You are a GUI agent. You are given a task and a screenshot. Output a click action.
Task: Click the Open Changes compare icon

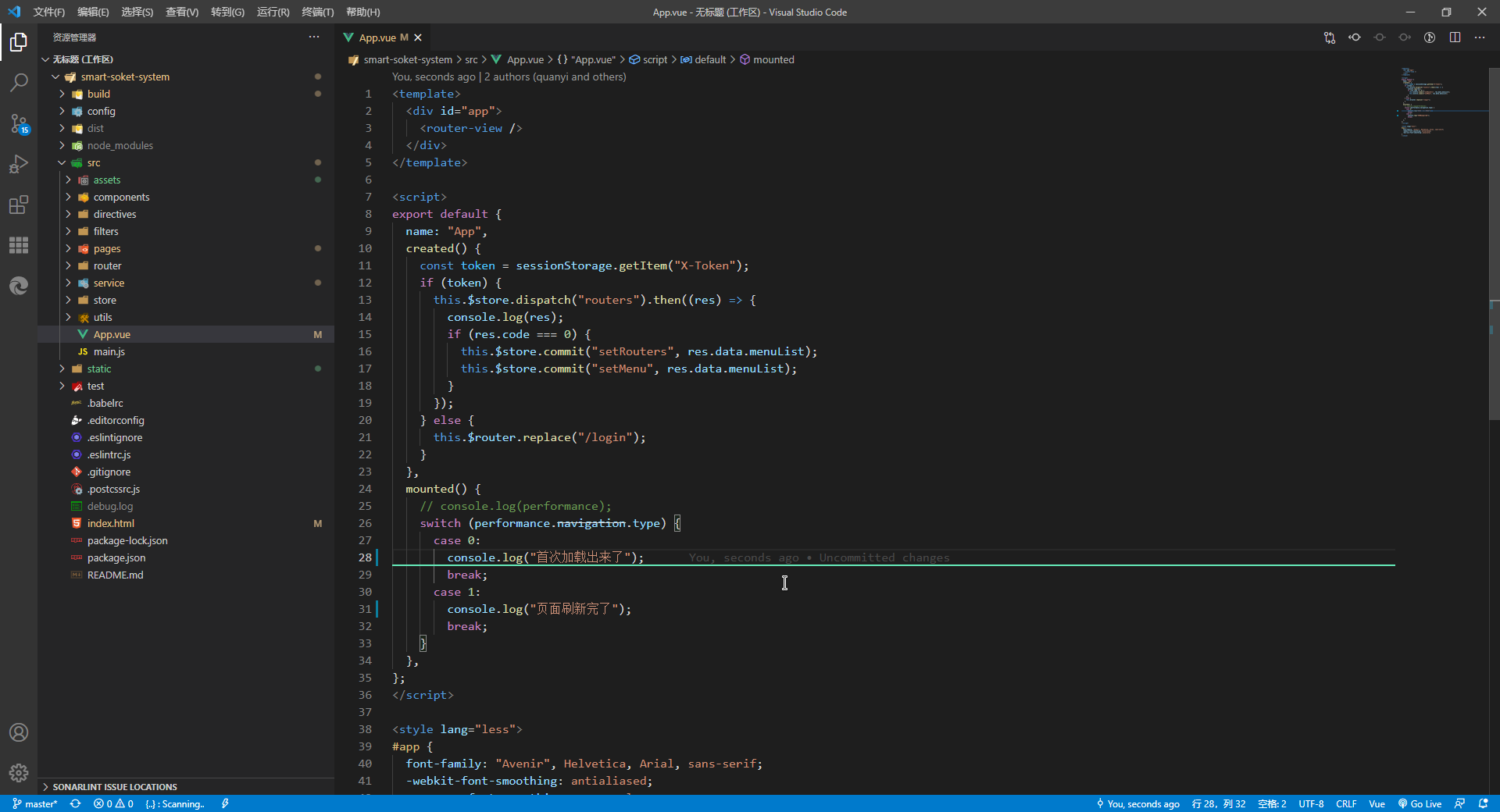(1330, 37)
